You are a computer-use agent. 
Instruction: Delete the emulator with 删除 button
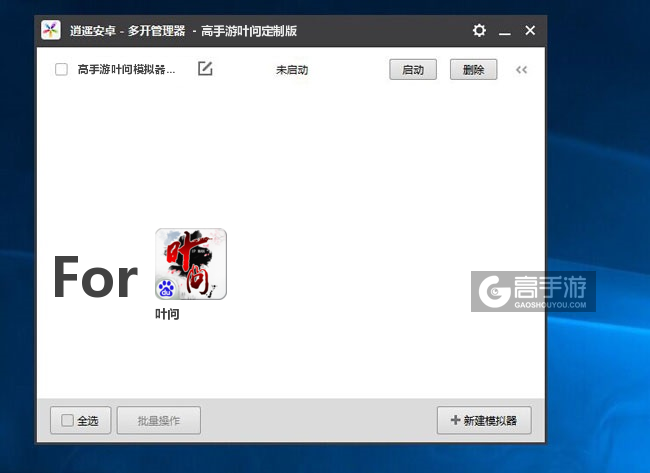pos(473,69)
